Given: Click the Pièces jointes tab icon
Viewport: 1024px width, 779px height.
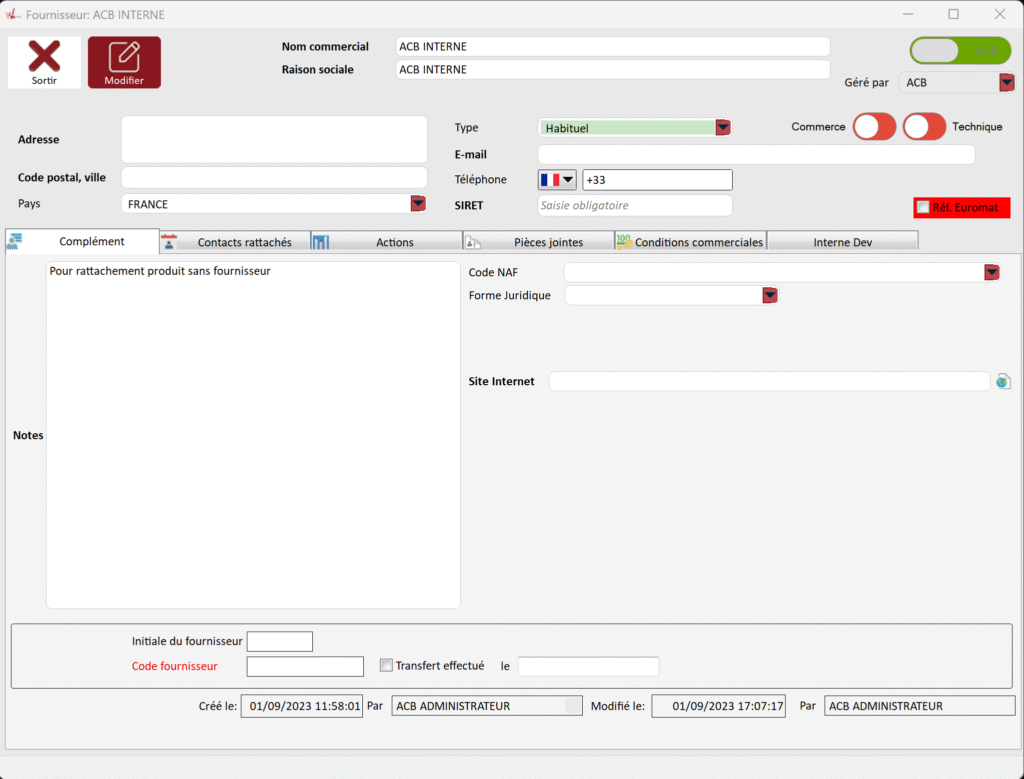Looking at the screenshot, I should coord(472,242).
